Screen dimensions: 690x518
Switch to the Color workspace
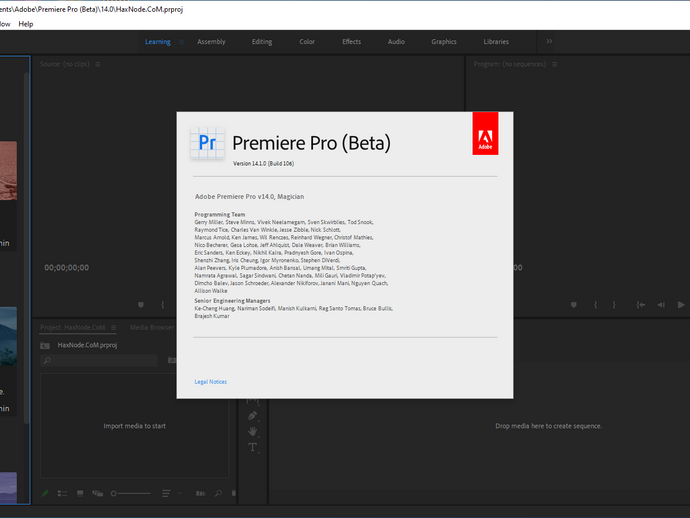pos(307,42)
